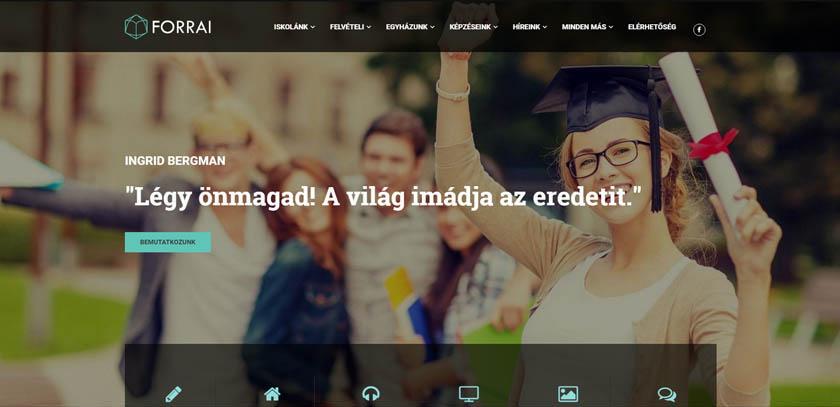Expand the EGYHÁZUNK dropdown menu
The width and height of the screenshot is (840, 407).
coord(410,27)
